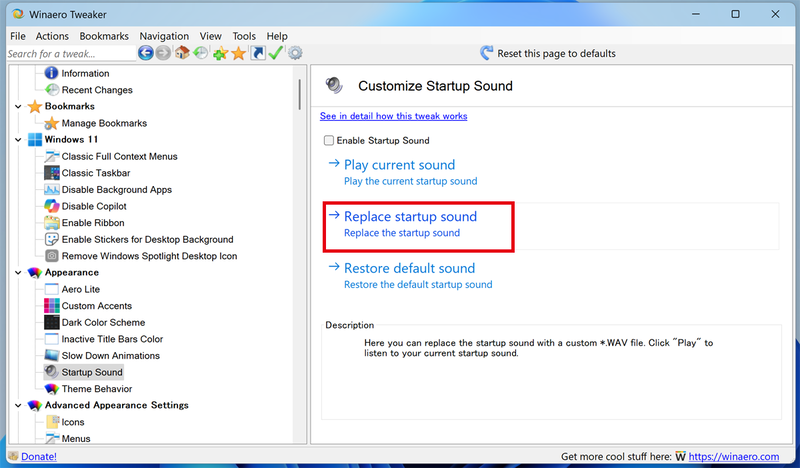Click the Disable Copilot colorful icon
The height and width of the screenshot is (468, 800).
pyautogui.click(x=52, y=206)
